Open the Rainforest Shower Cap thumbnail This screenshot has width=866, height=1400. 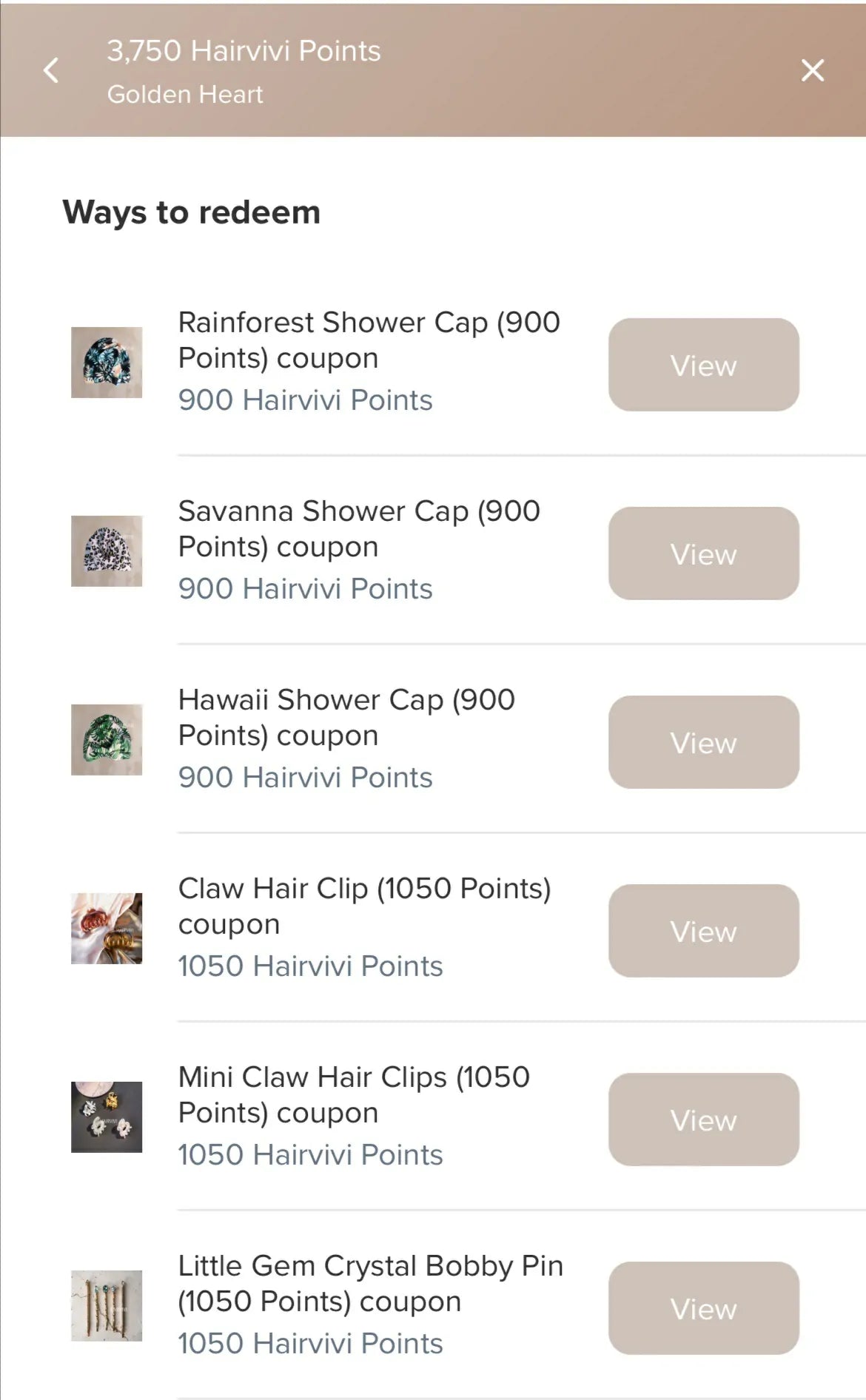(x=107, y=363)
